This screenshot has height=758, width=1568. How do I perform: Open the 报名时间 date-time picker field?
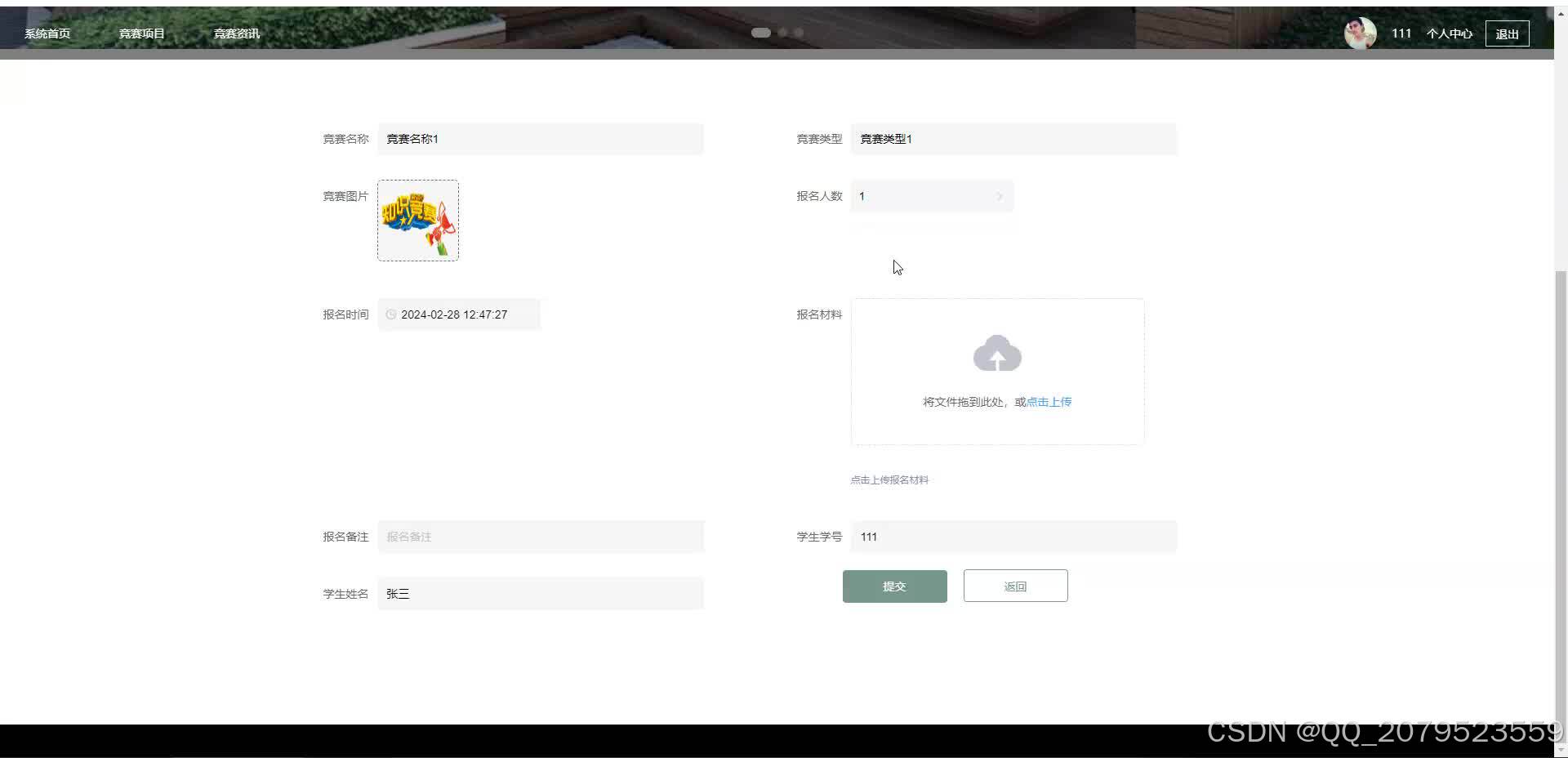pos(459,314)
